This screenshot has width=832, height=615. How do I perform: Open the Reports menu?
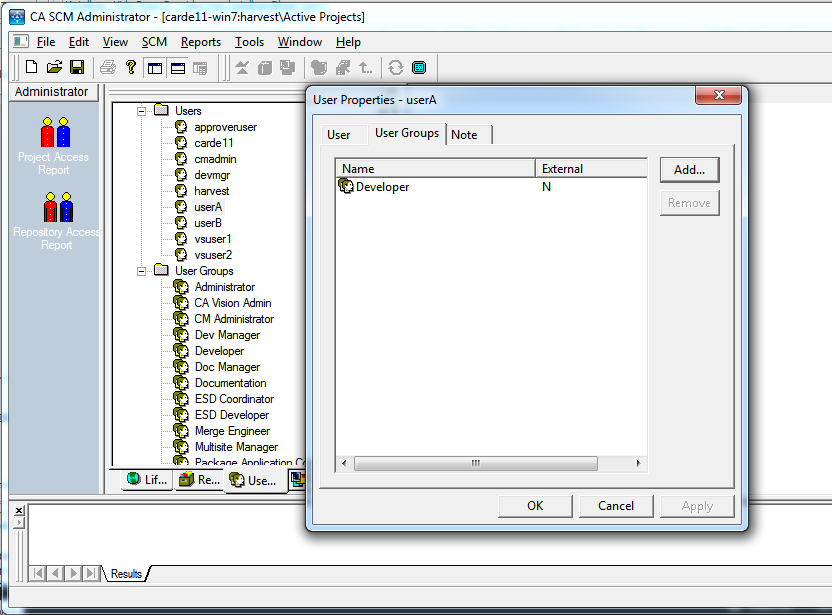click(201, 42)
